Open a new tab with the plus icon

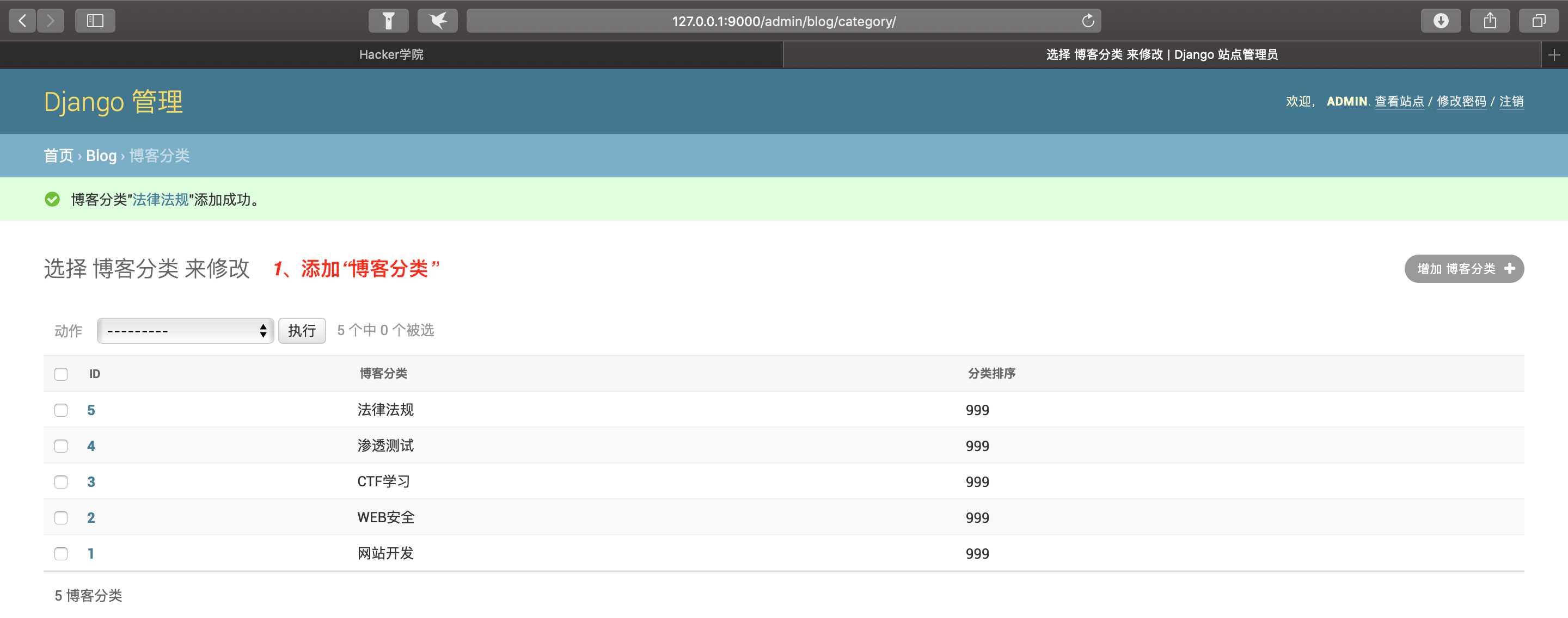[1554, 55]
